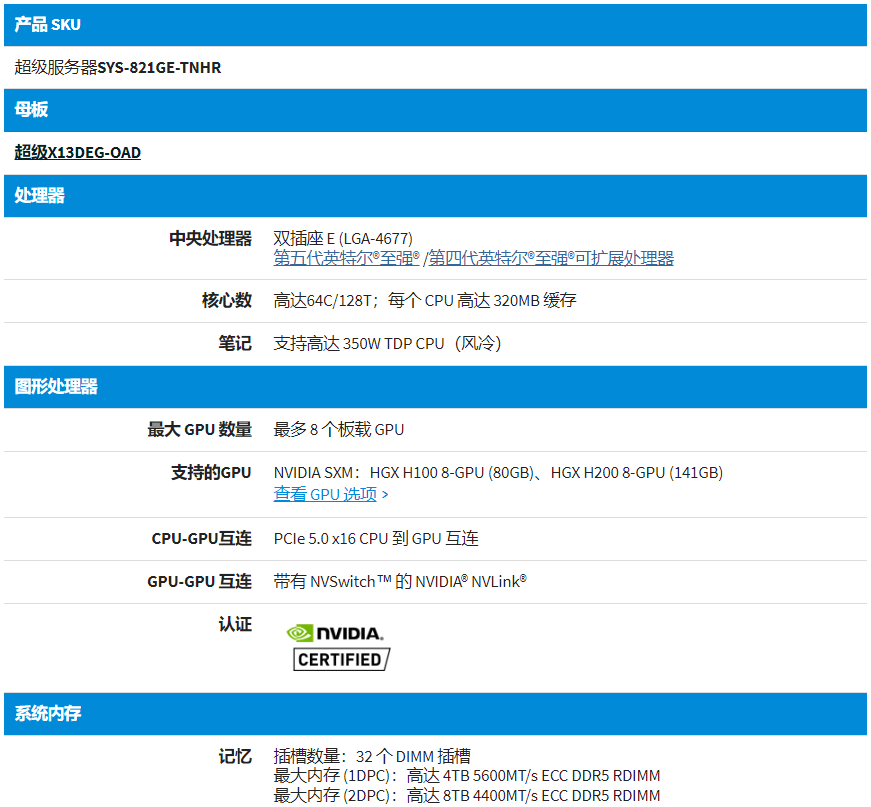Click the 支持的GPU row label

(211, 473)
